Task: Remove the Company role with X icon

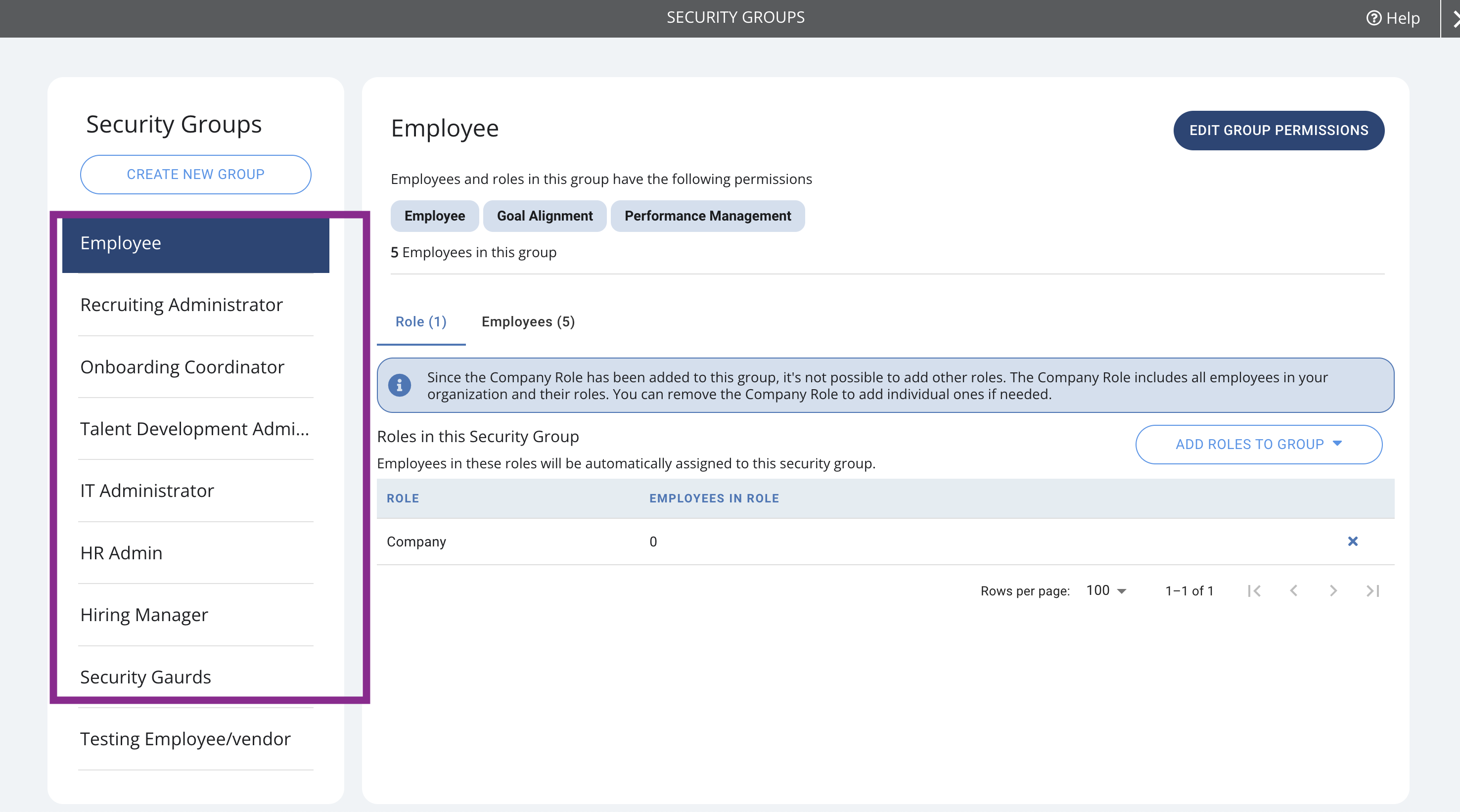Action: click(x=1352, y=541)
